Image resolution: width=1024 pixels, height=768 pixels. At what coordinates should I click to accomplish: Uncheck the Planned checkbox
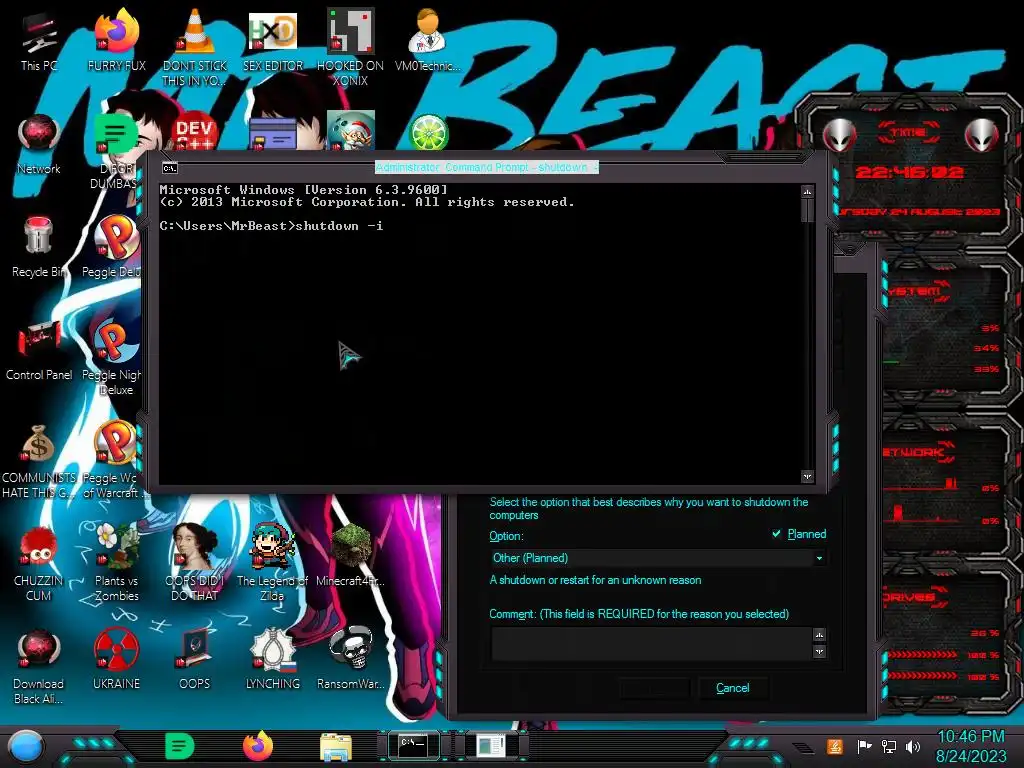pos(776,534)
